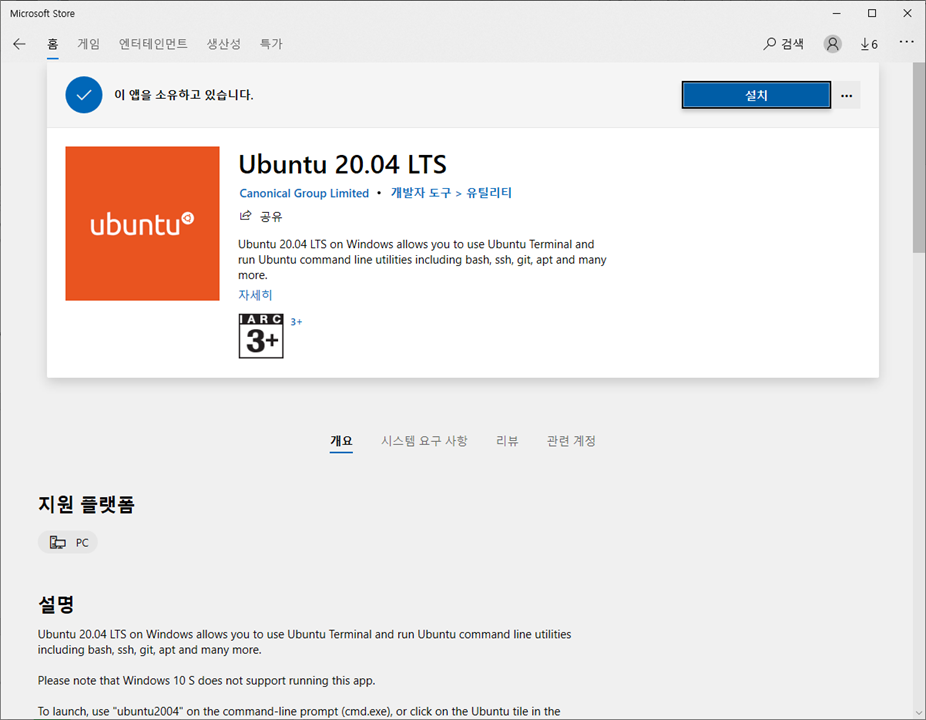
Task: Open the user account avatar
Action: pos(833,44)
